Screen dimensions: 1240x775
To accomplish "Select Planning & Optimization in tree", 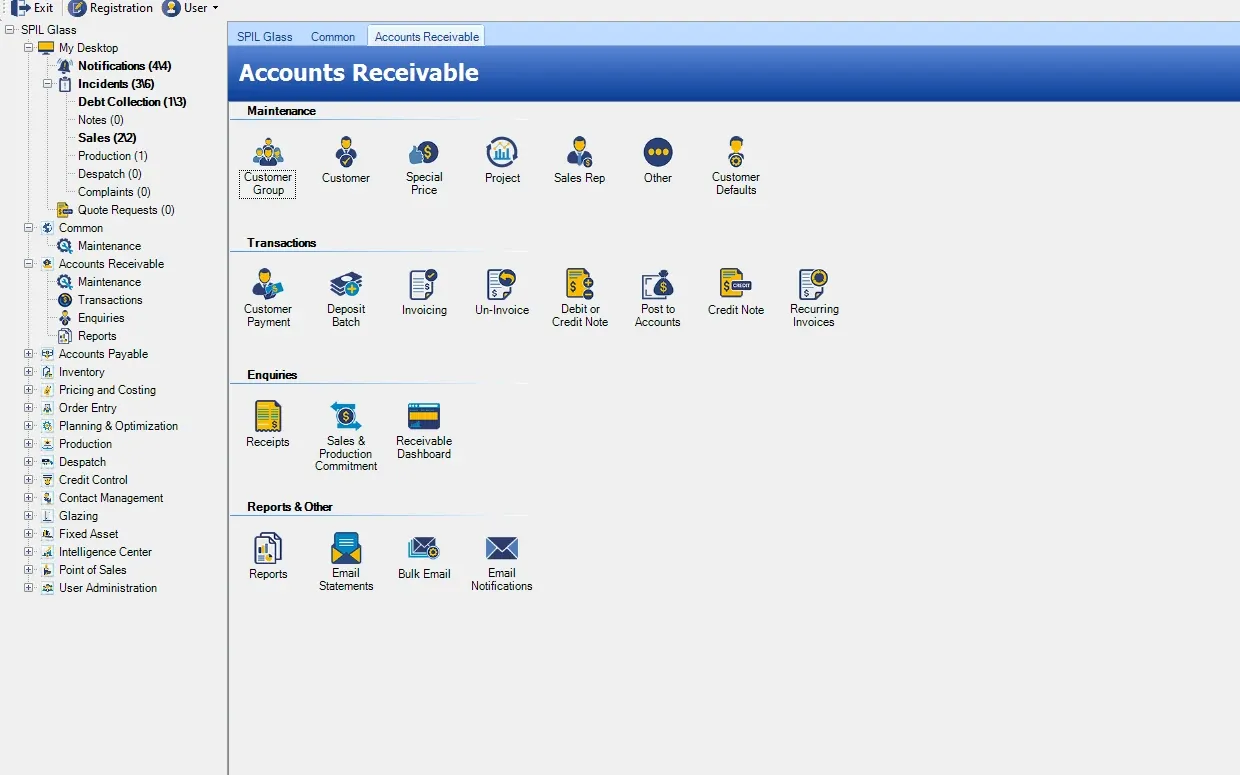I will [x=118, y=426].
